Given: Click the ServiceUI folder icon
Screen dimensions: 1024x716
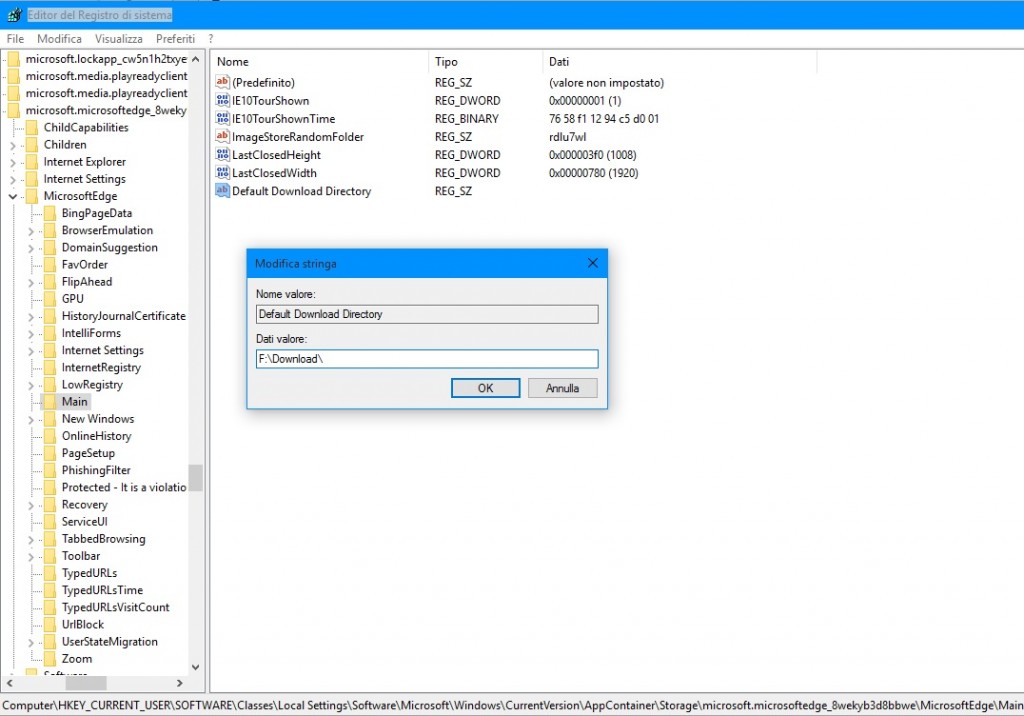Looking at the screenshot, I should tap(50, 521).
